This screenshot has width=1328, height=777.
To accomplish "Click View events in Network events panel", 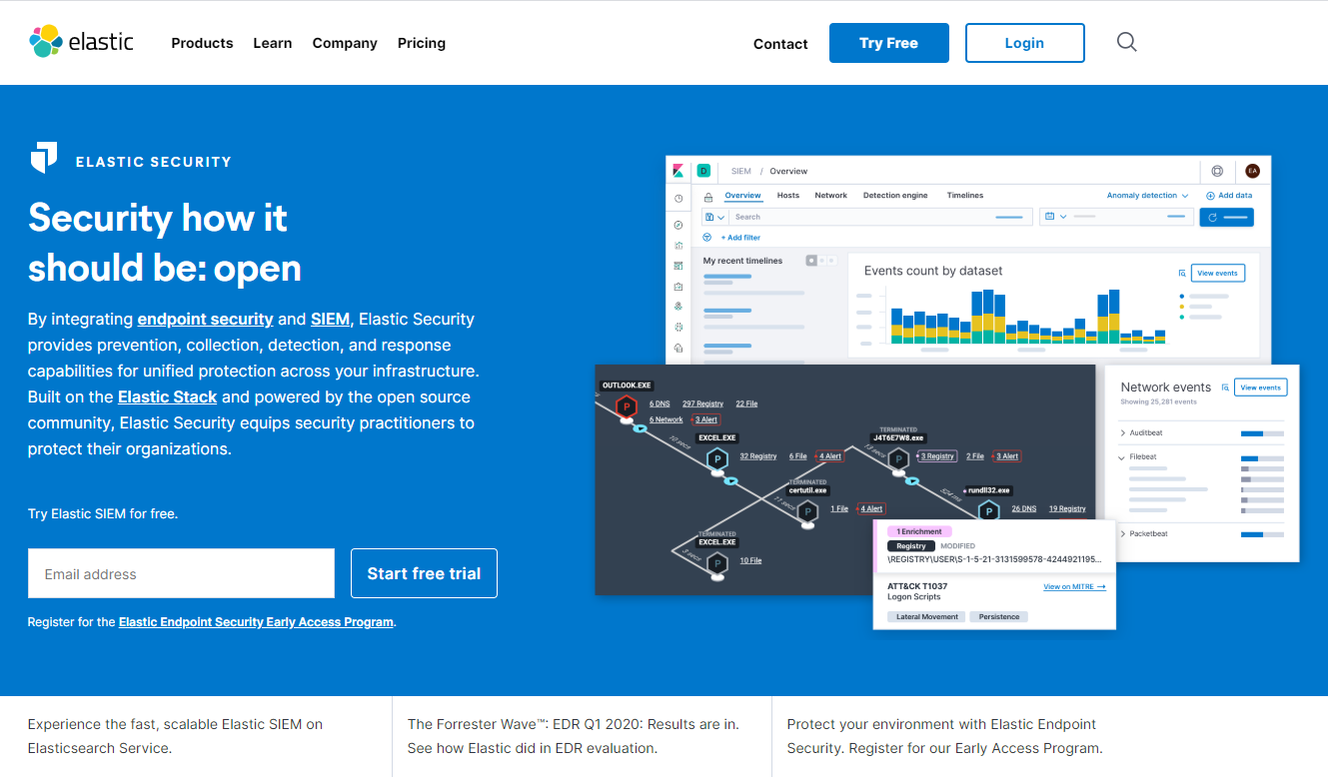I will pyautogui.click(x=1261, y=387).
